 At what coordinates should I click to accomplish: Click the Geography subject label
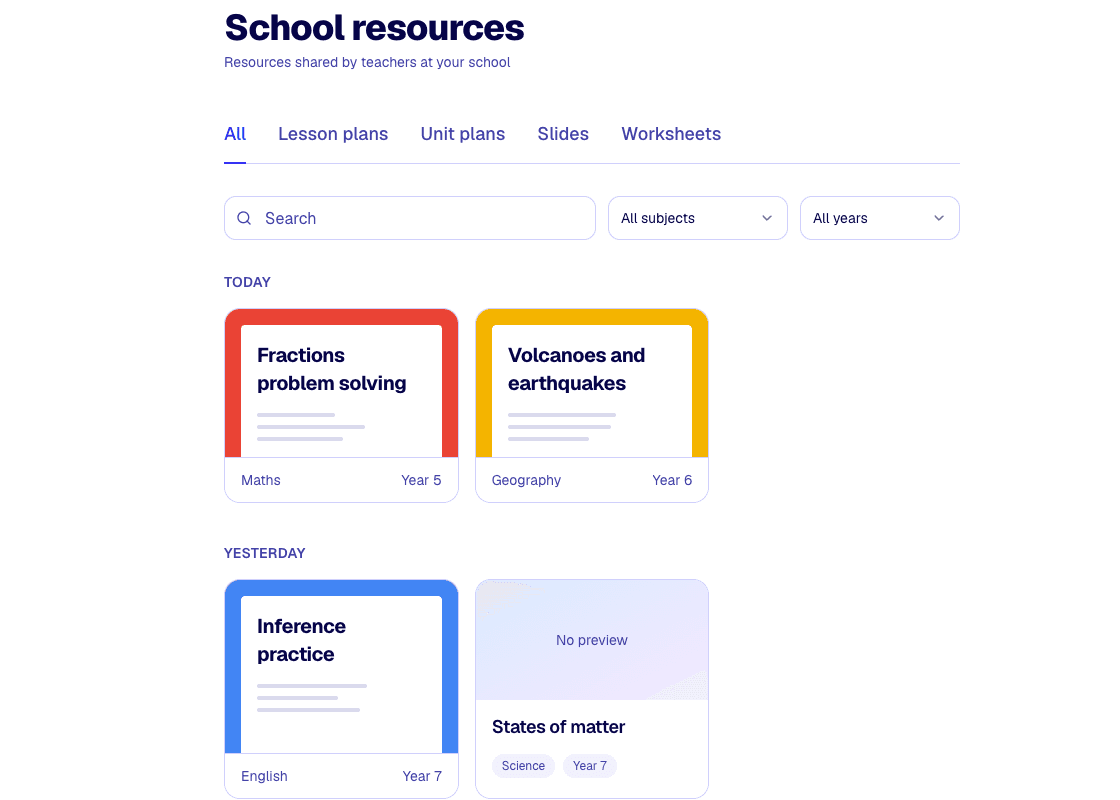coord(526,480)
